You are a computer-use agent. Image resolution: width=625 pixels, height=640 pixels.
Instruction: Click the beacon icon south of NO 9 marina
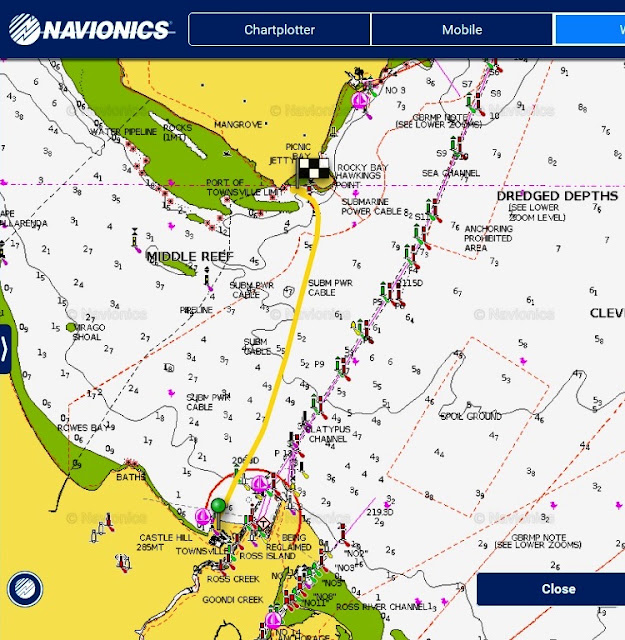pyautogui.click(x=333, y=131)
